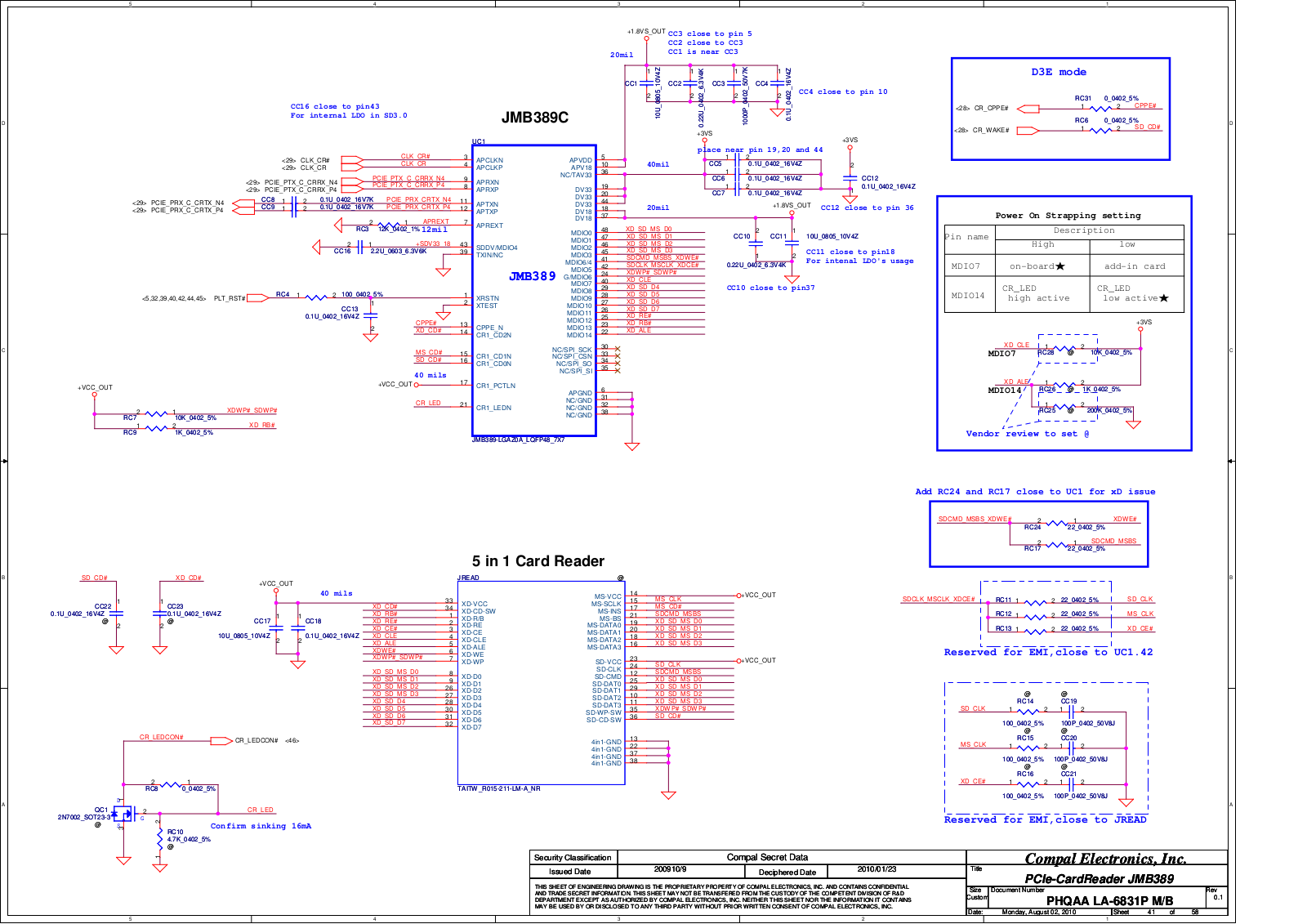Click the APCLKN pin label on UC1
The width and height of the screenshot is (1307, 924).
point(489,160)
